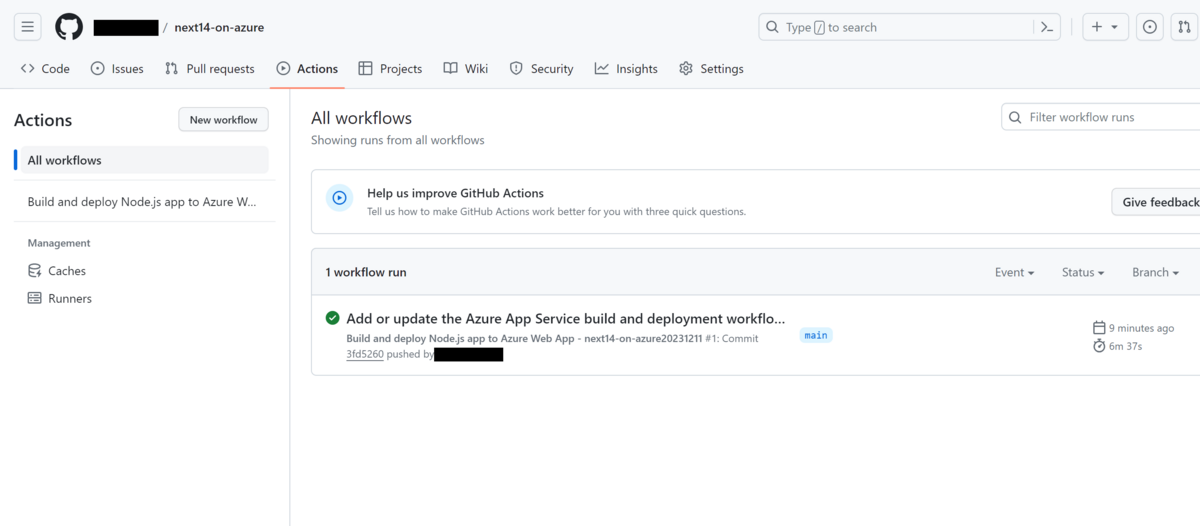Click the 1 workflow run heading

point(366,272)
